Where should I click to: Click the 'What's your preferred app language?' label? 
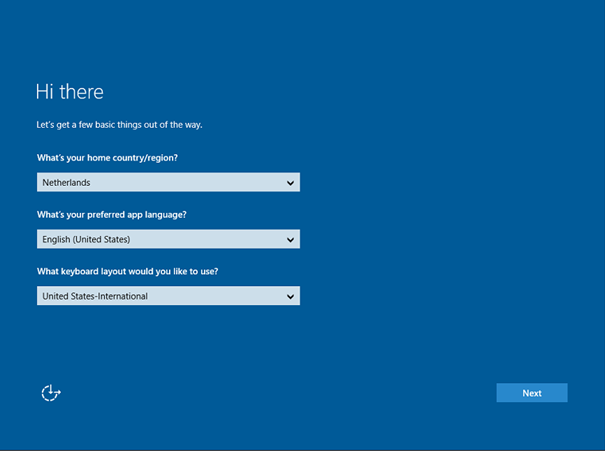[x=111, y=215]
